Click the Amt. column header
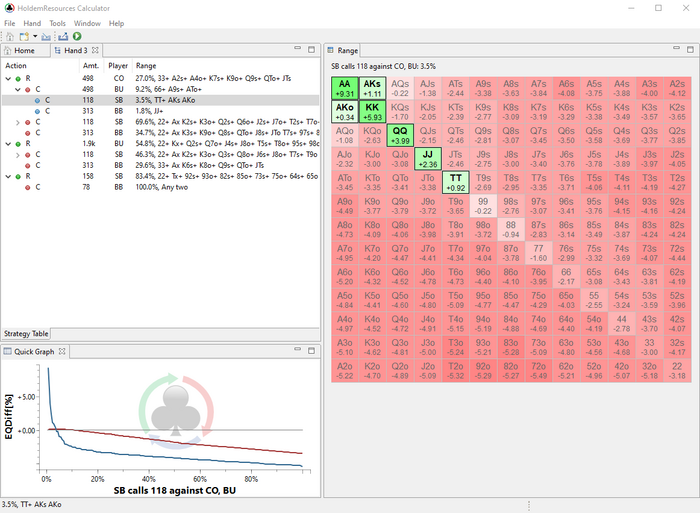The width and height of the screenshot is (700, 513). tap(91, 66)
